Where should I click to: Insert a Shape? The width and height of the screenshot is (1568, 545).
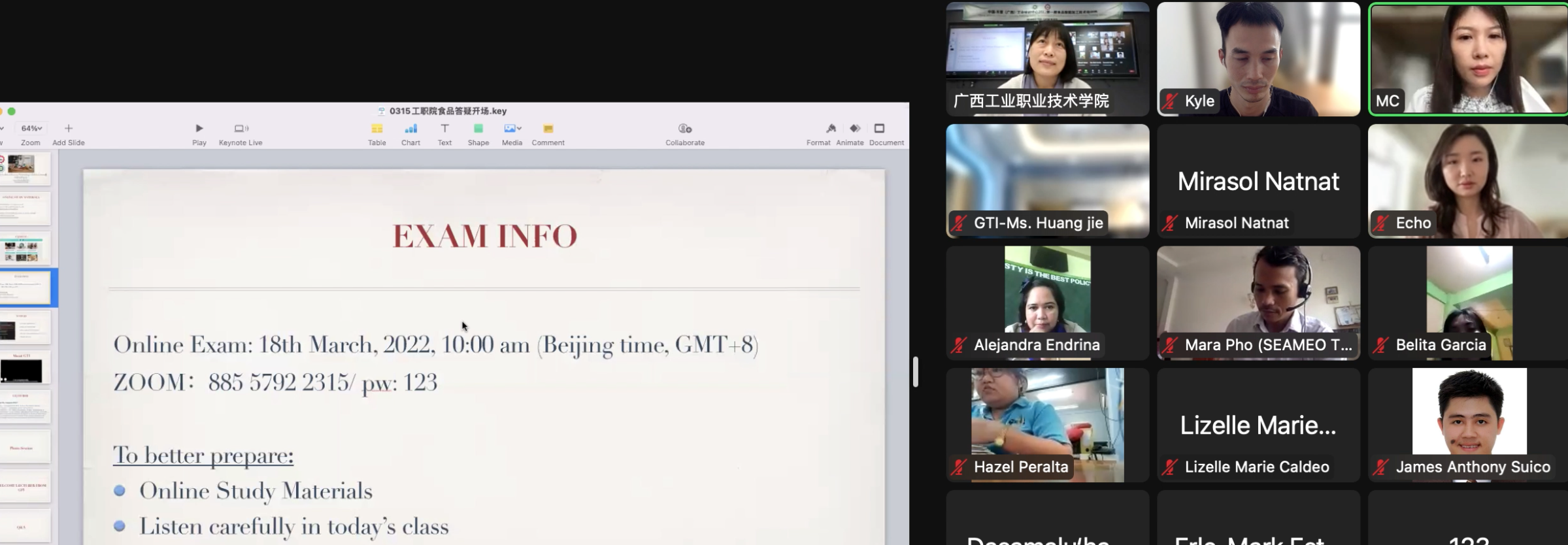pyautogui.click(x=478, y=134)
